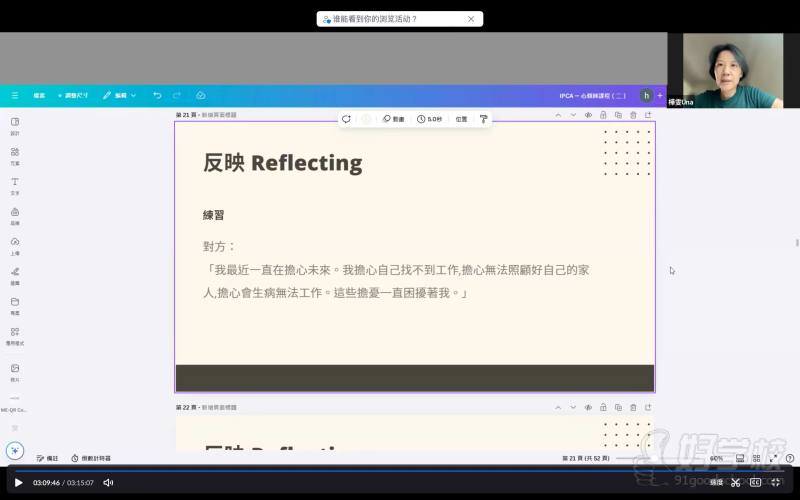Open the 位置 position panel

[x=461, y=119]
